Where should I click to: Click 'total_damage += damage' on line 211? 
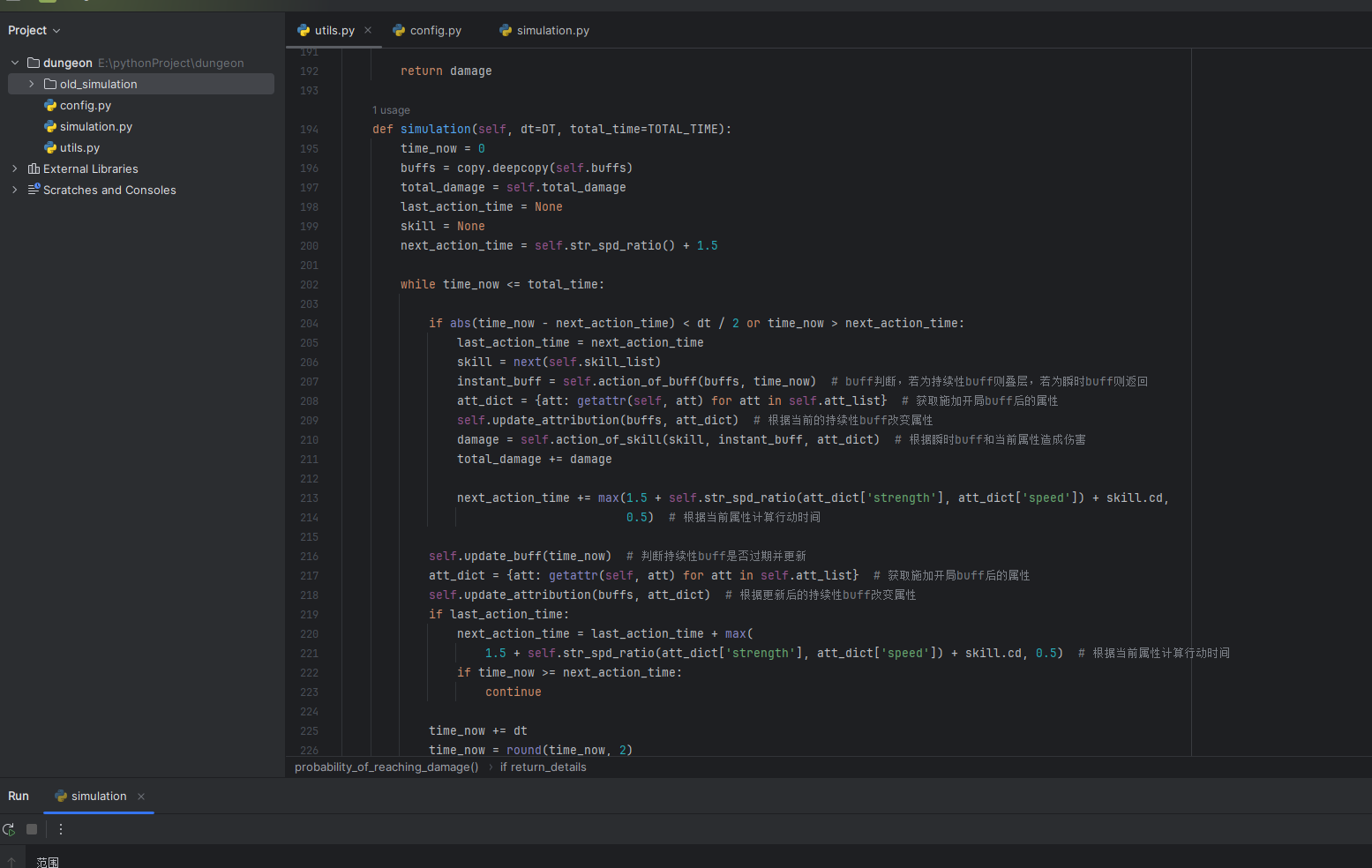(535, 459)
